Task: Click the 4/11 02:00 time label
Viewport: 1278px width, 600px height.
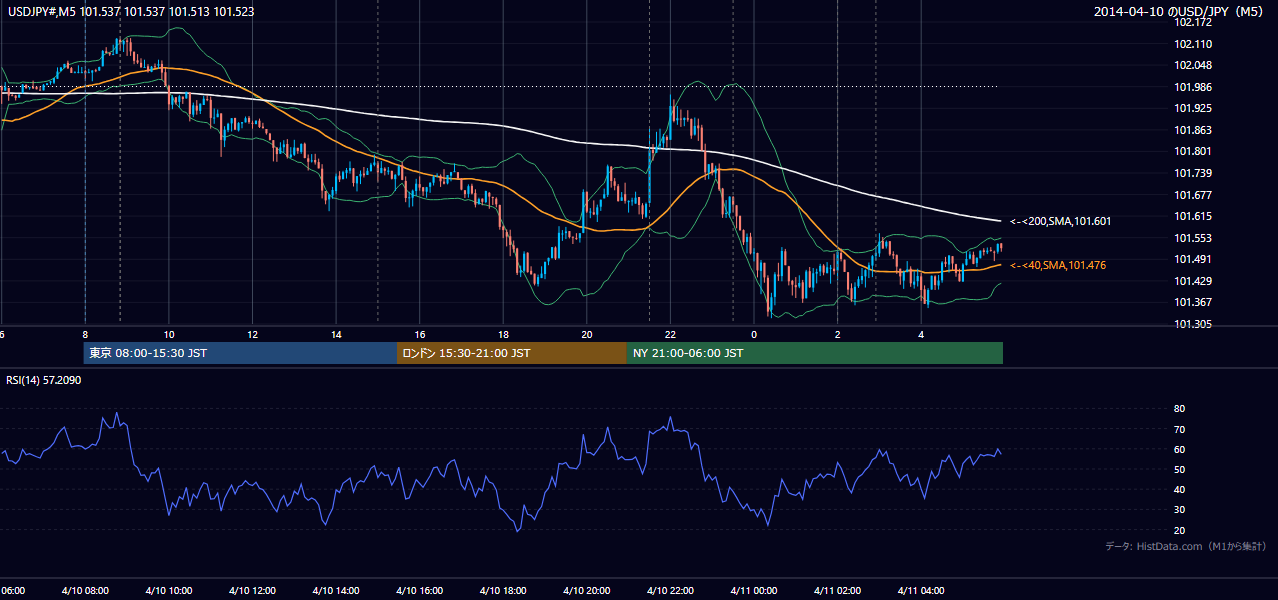Action: (x=837, y=590)
